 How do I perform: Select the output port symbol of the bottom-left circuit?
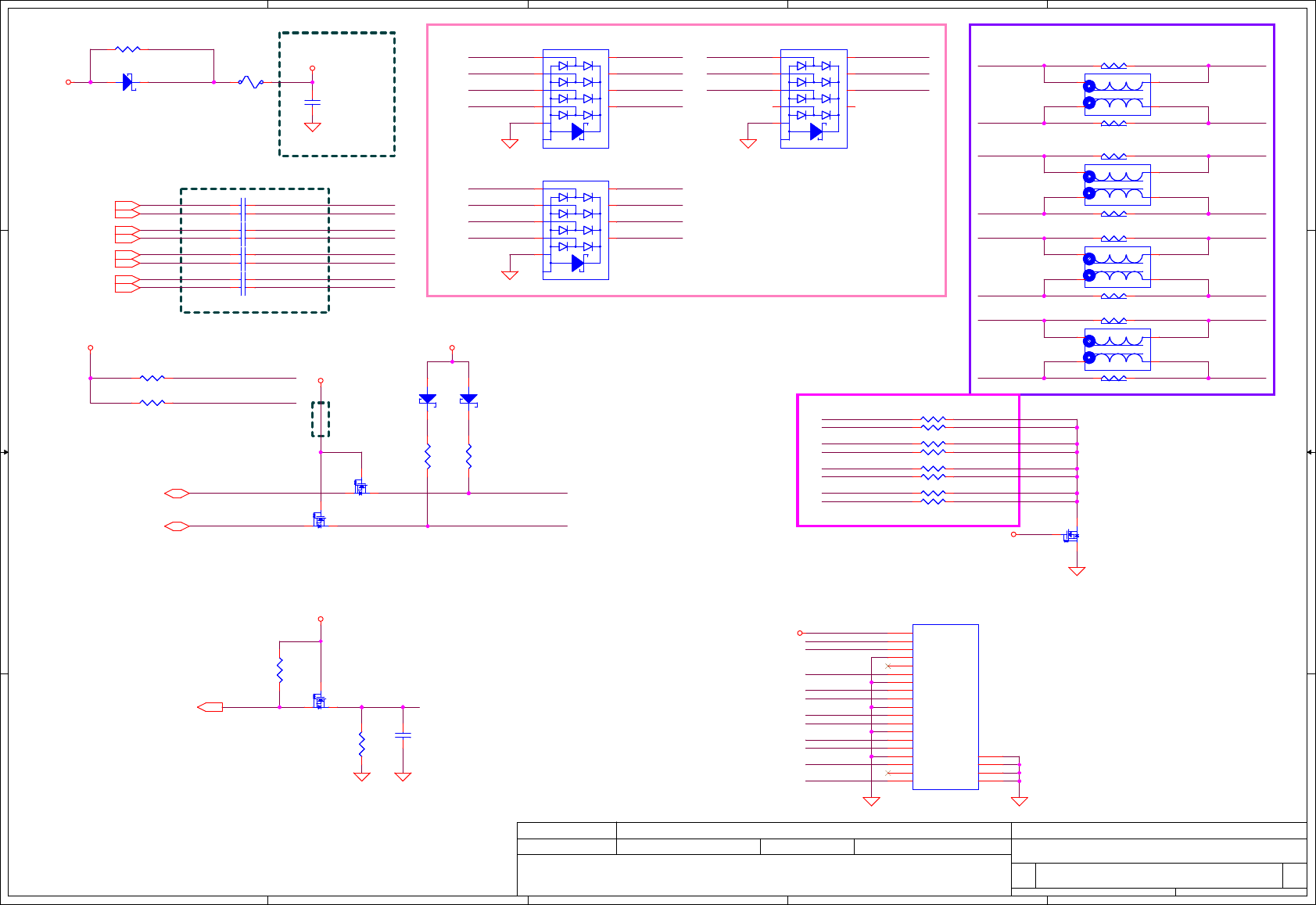pos(210,707)
